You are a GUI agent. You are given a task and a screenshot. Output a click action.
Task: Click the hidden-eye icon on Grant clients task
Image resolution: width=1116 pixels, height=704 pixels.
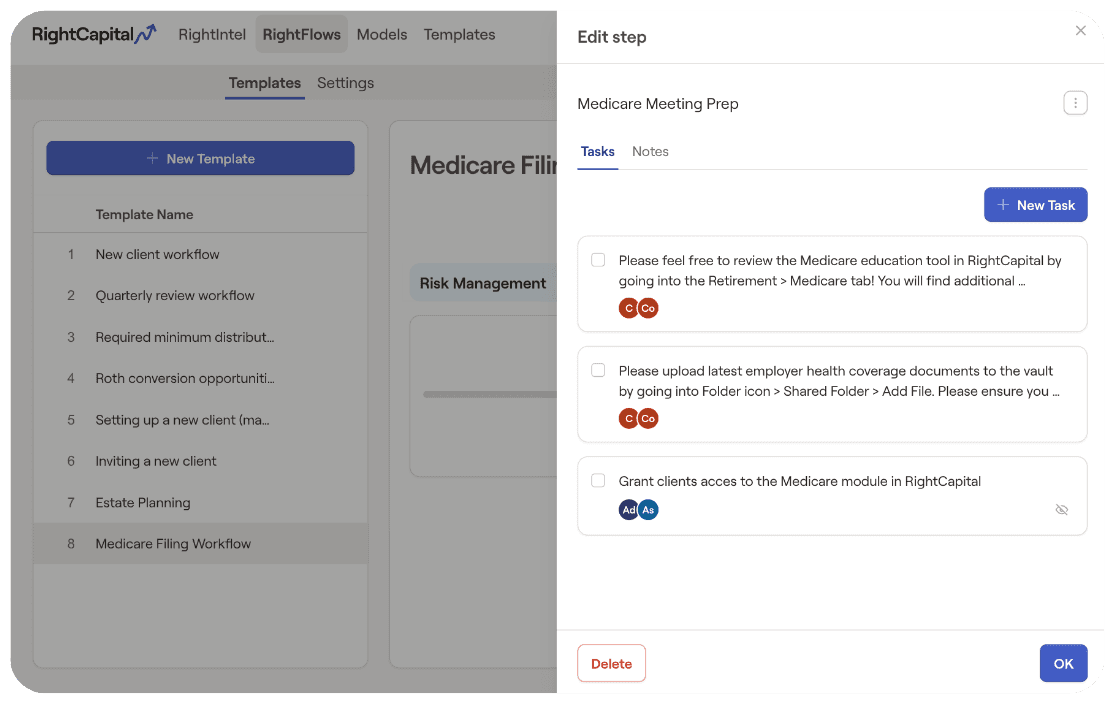tap(1061, 510)
